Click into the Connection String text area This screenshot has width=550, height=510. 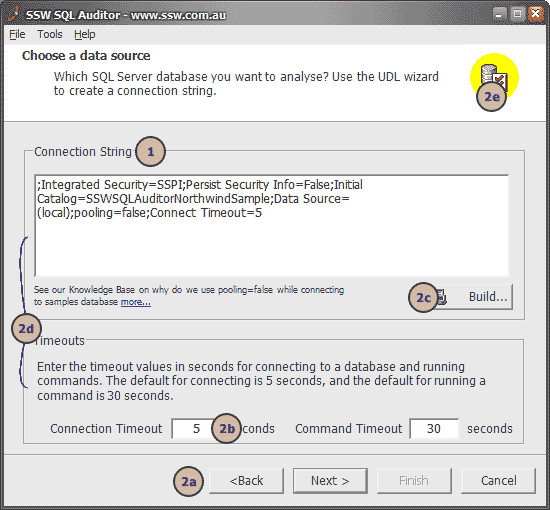[271, 226]
